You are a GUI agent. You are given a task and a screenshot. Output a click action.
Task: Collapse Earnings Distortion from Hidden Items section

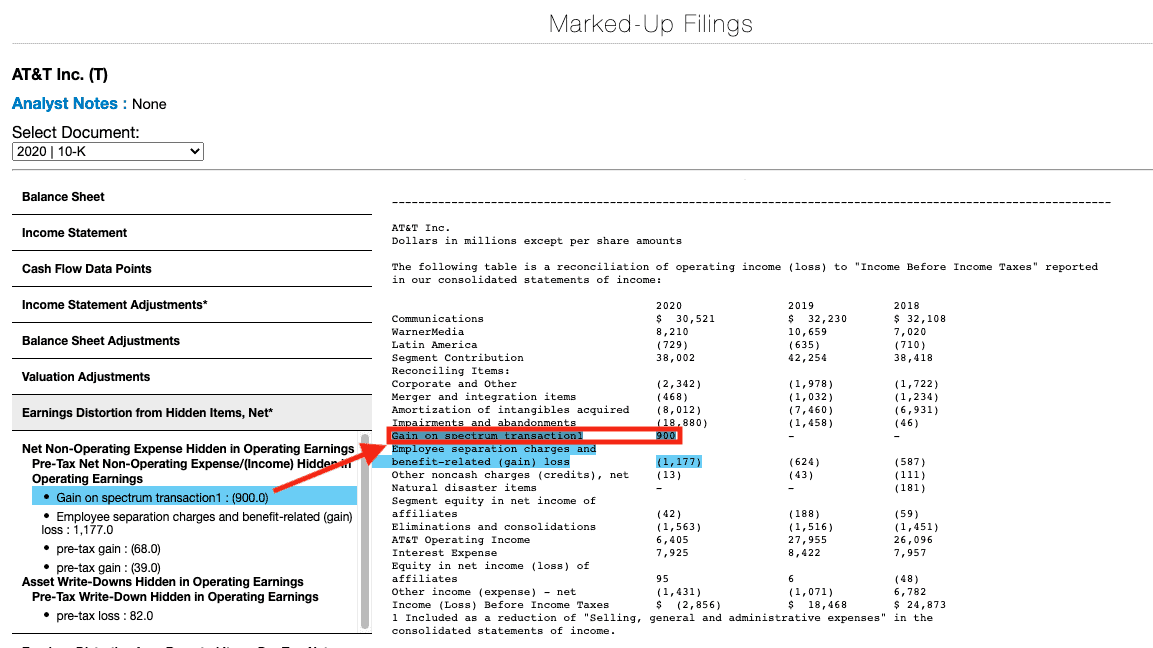(x=192, y=413)
